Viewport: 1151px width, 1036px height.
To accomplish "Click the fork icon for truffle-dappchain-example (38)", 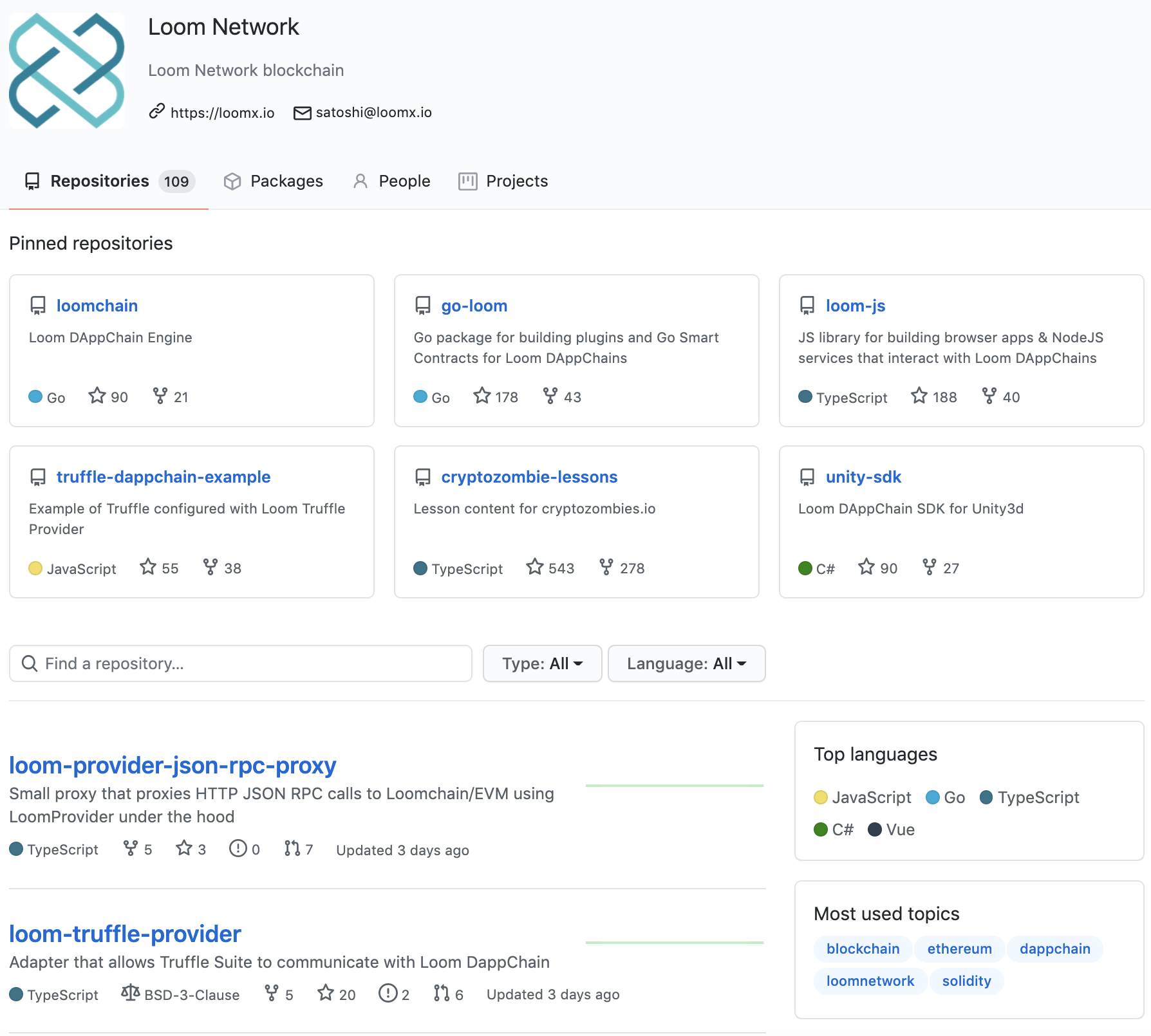I will [x=211, y=567].
